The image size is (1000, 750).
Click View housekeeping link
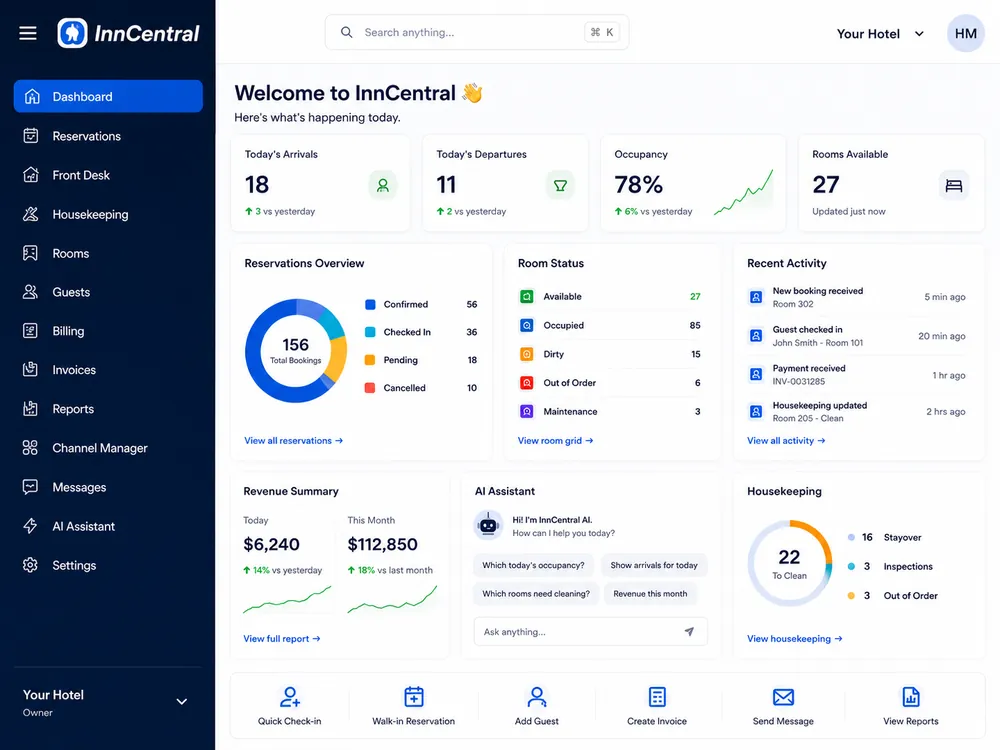tap(795, 638)
